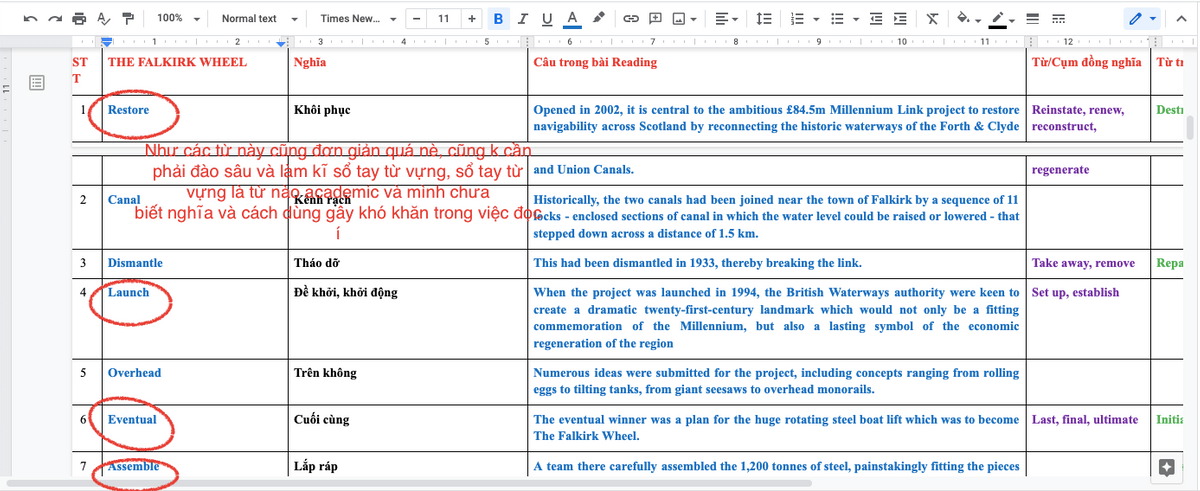This screenshot has width=1200, height=491.
Task: Open the highlight color tool
Action: coord(598,18)
